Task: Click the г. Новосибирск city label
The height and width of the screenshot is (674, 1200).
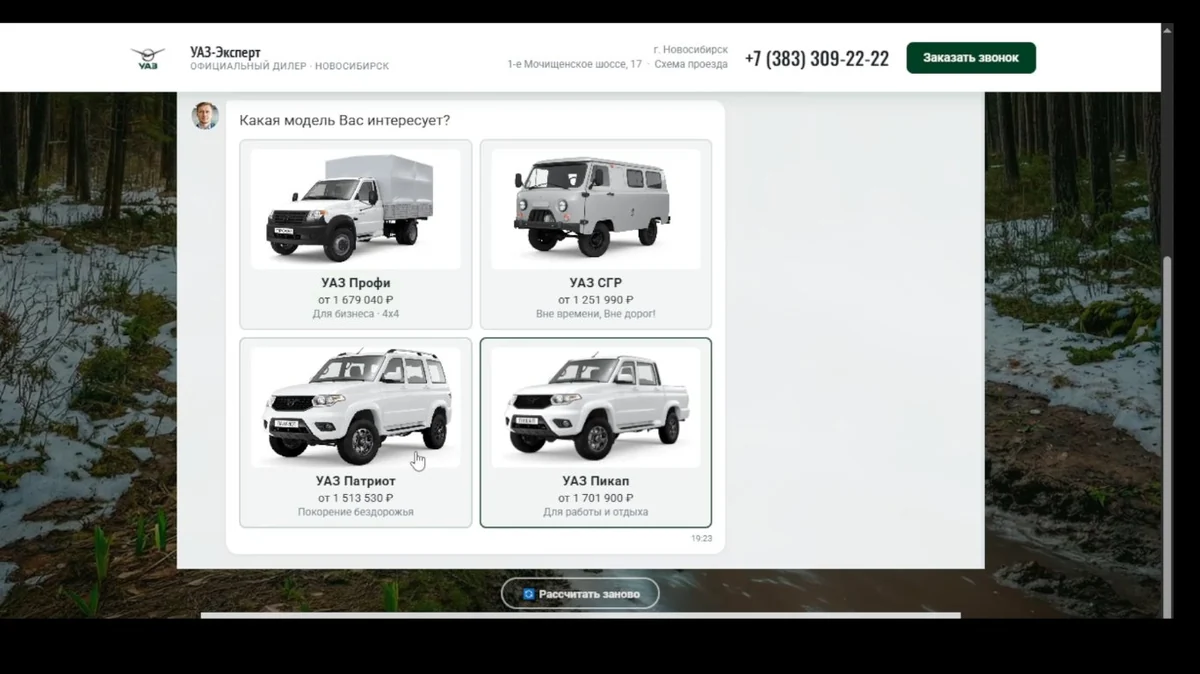Action: pyautogui.click(x=690, y=49)
